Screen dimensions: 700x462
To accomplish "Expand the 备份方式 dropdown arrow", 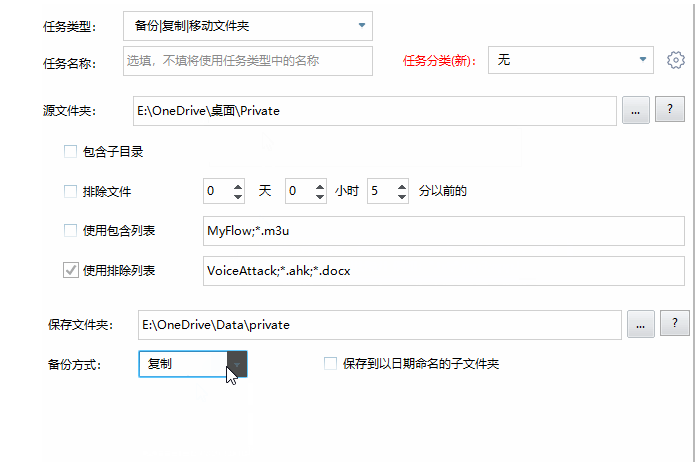I will (x=237, y=364).
